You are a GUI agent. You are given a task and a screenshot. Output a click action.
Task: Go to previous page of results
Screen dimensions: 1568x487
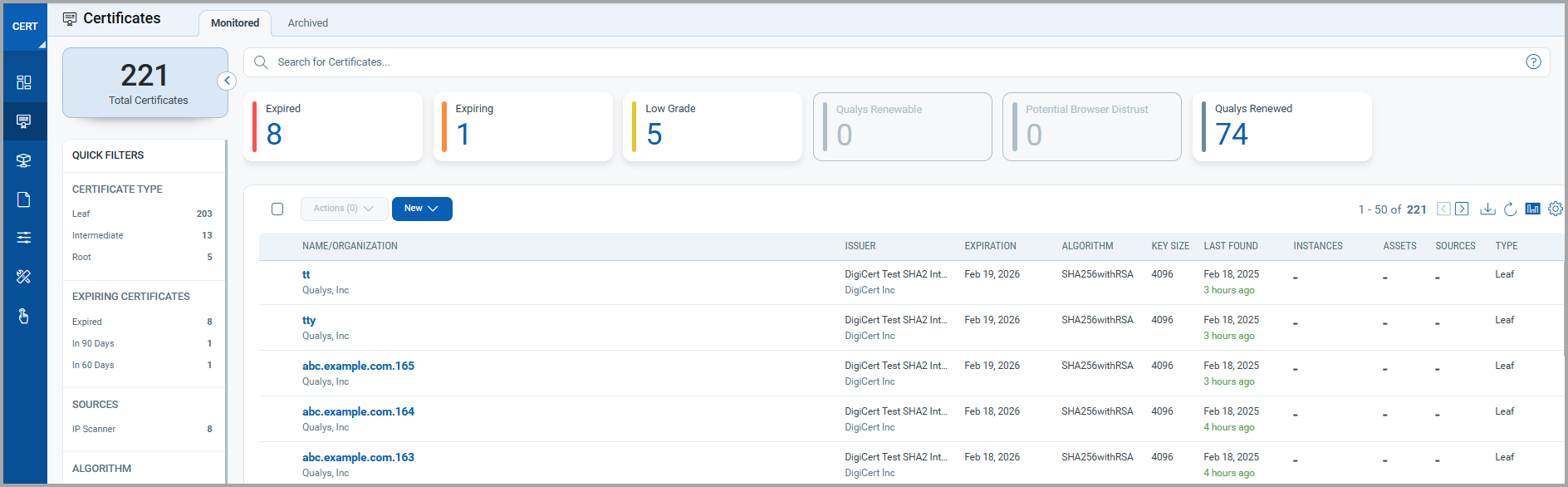1443,209
